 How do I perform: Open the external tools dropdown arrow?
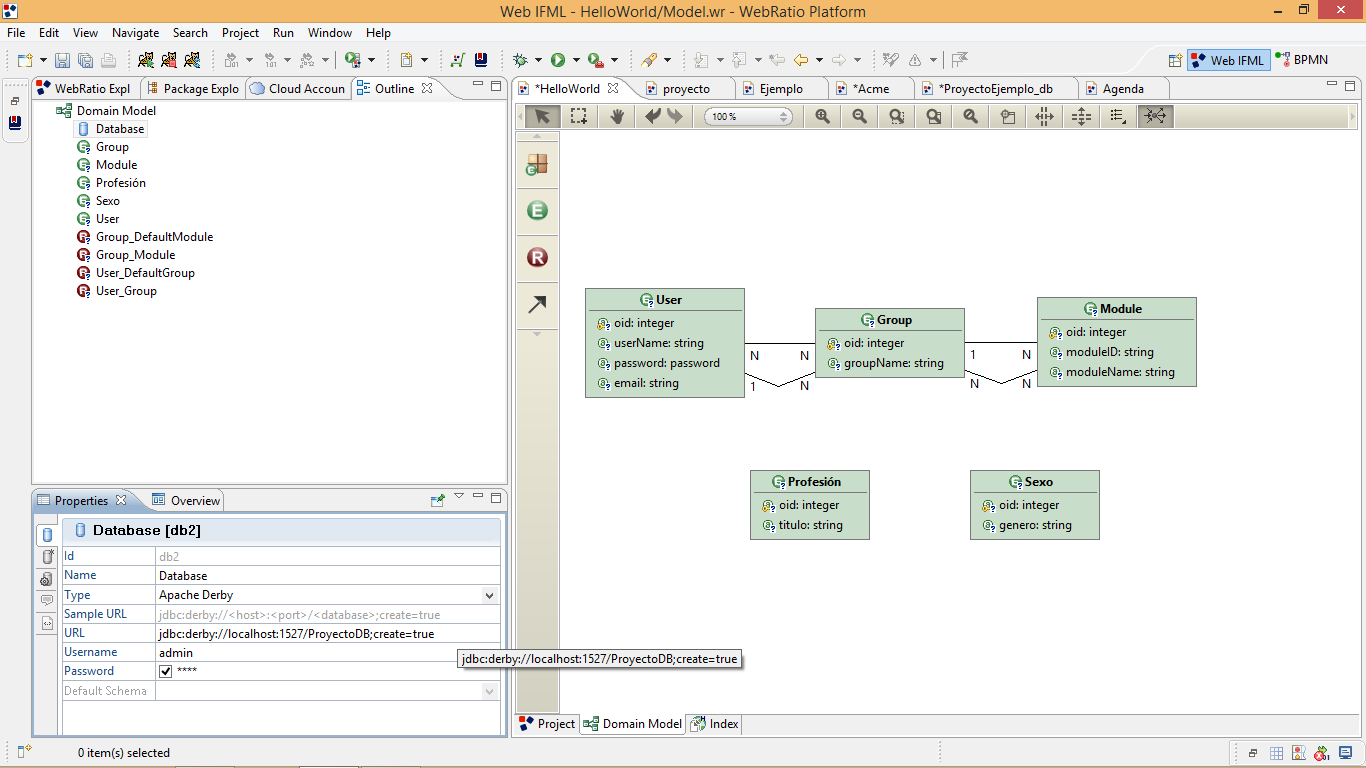(x=614, y=60)
